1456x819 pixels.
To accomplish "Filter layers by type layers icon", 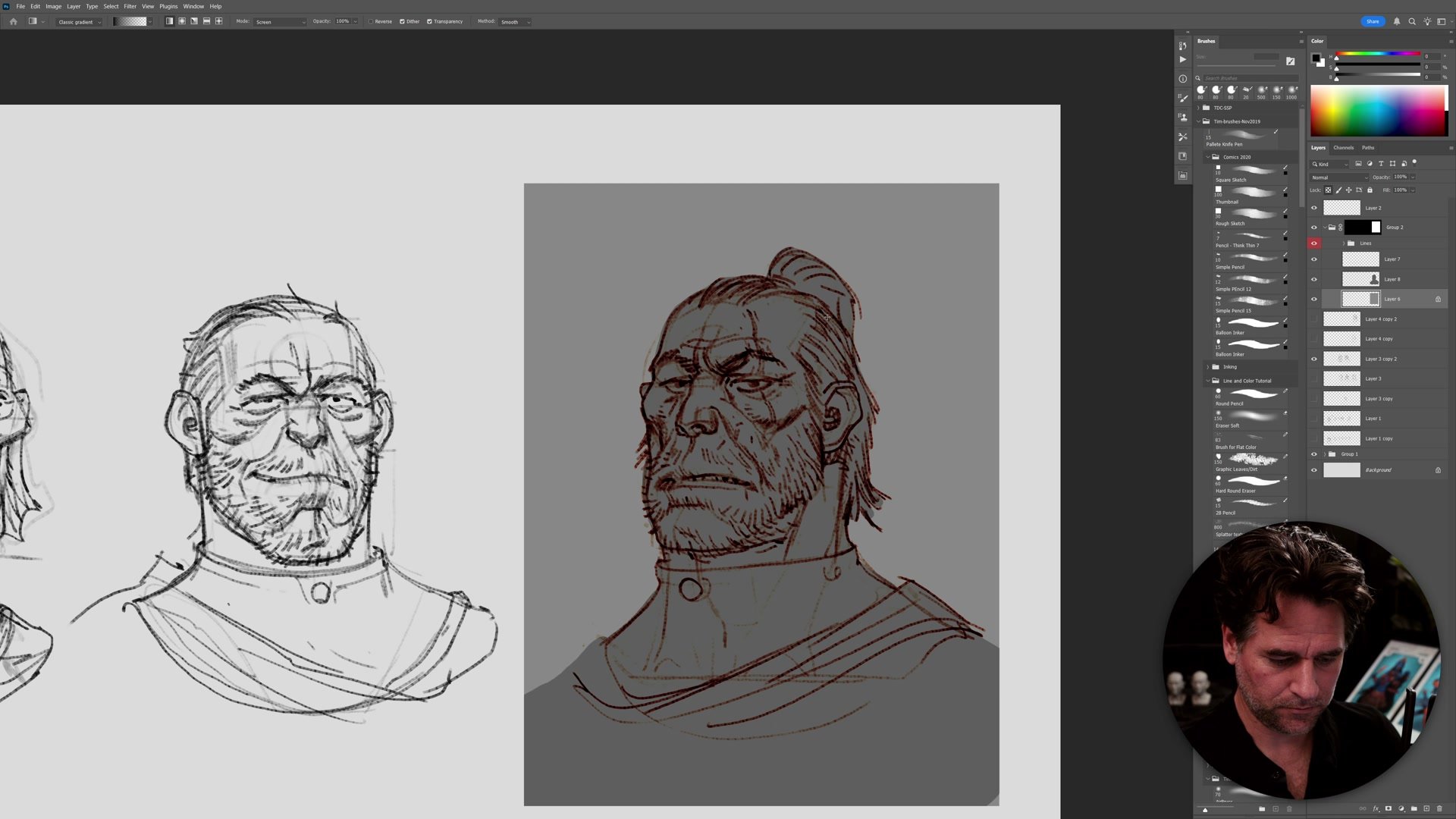I will click(x=1381, y=164).
